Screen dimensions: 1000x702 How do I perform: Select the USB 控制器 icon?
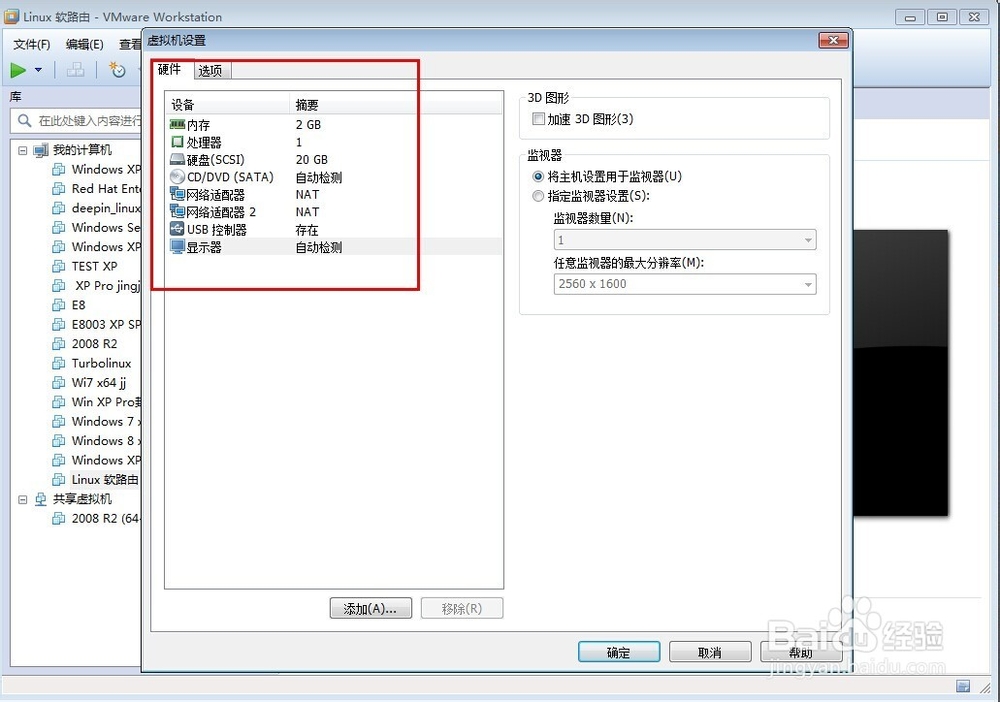click(x=177, y=229)
